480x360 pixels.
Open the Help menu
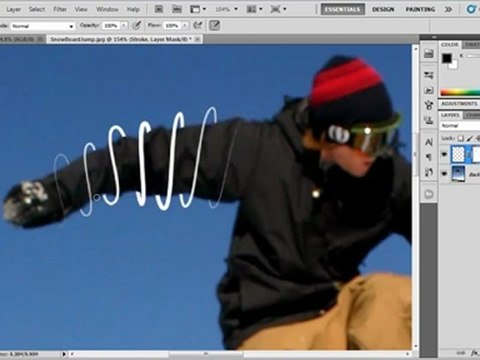tap(133, 9)
